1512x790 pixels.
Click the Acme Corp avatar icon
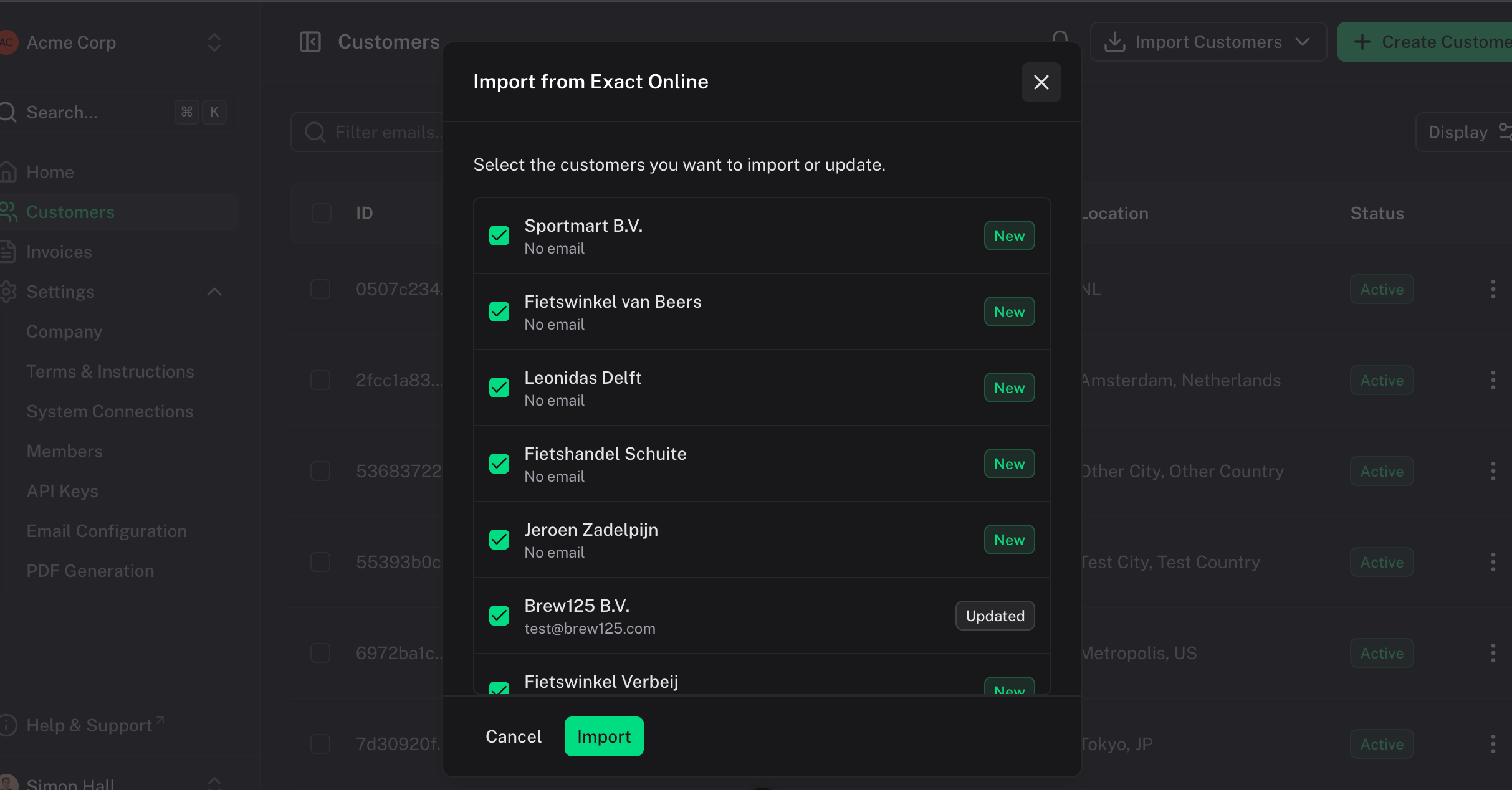[x=8, y=42]
